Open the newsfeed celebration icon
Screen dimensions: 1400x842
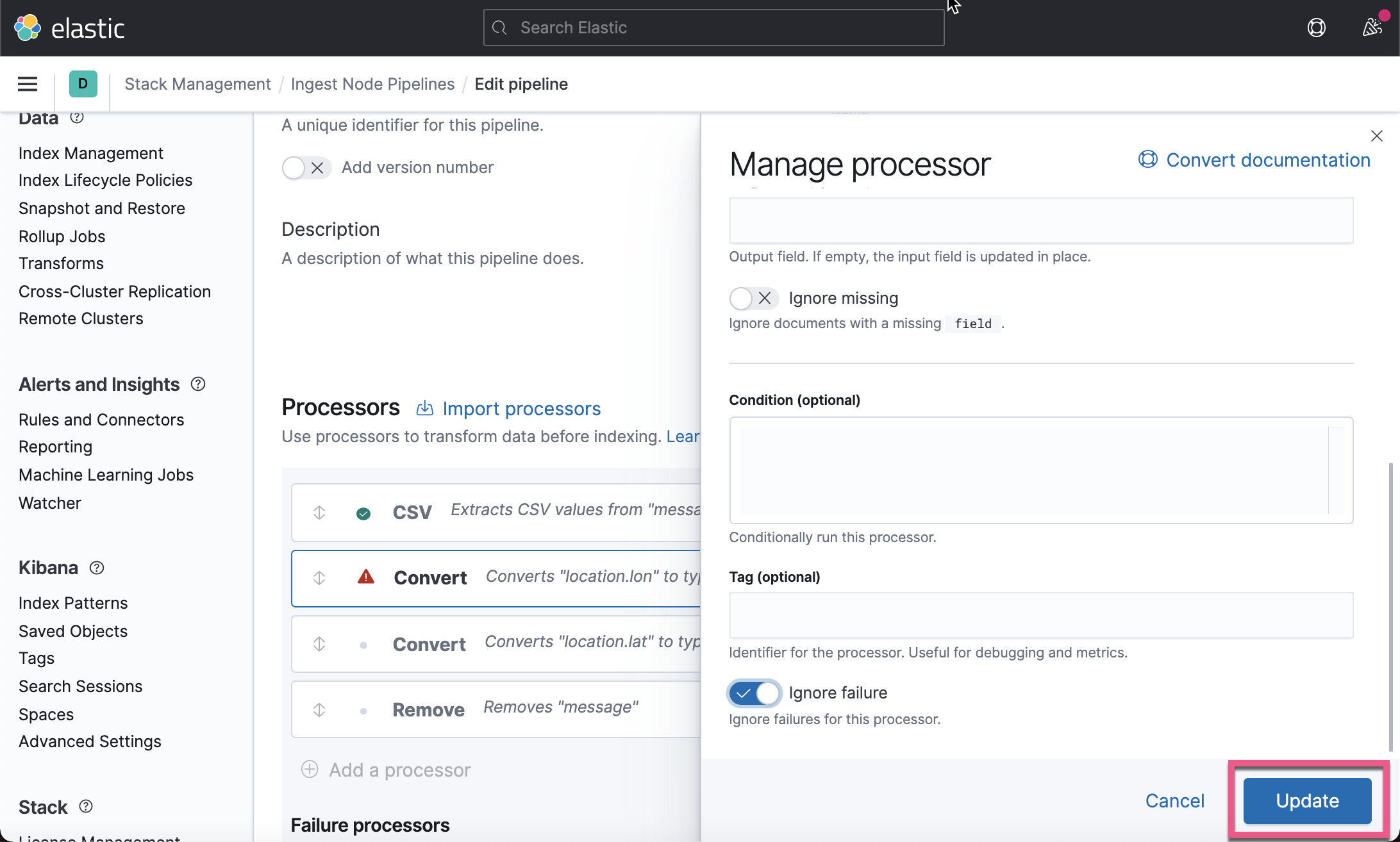(x=1371, y=28)
